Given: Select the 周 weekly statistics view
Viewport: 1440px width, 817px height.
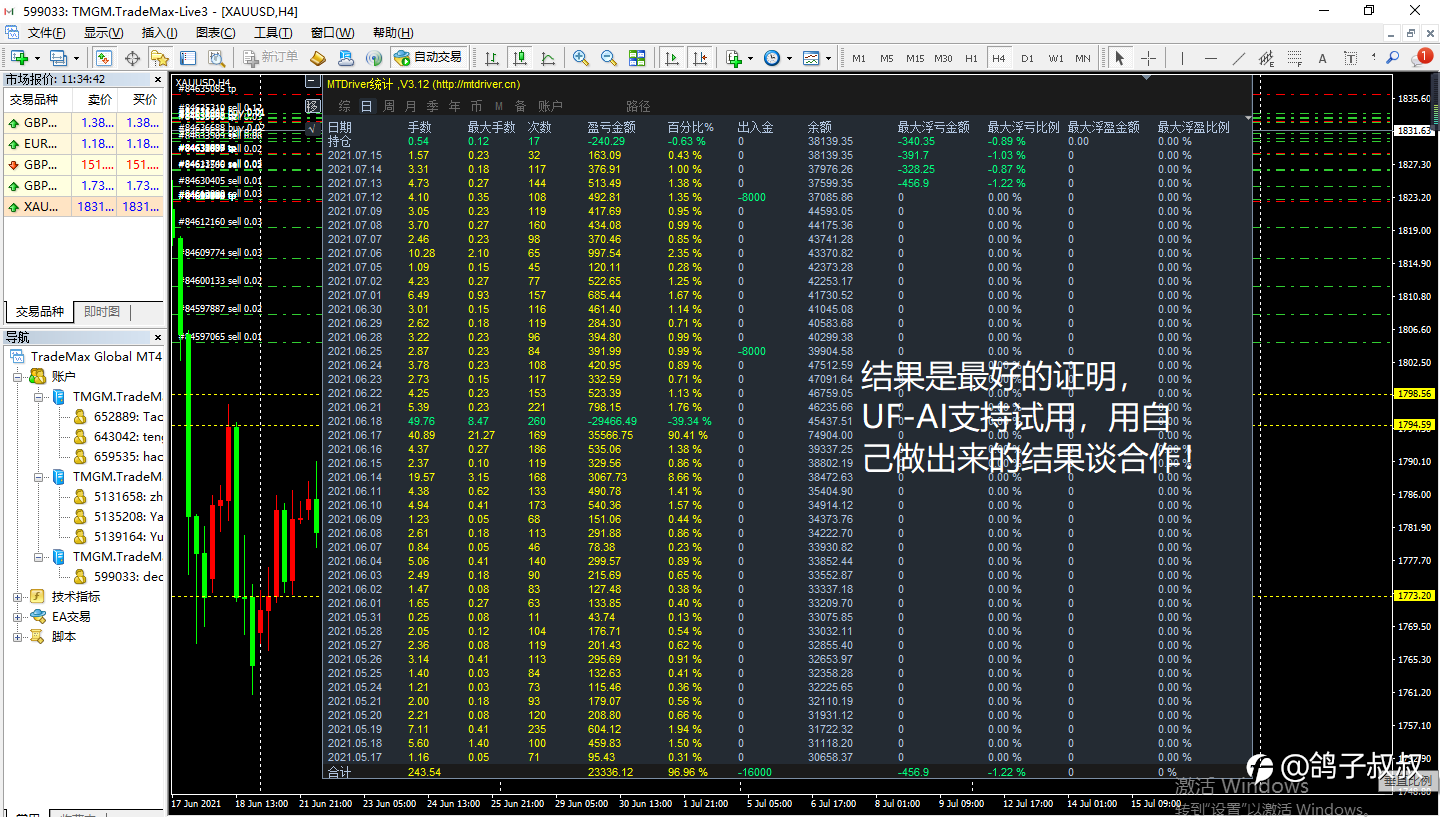Looking at the screenshot, I should click(x=389, y=106).
